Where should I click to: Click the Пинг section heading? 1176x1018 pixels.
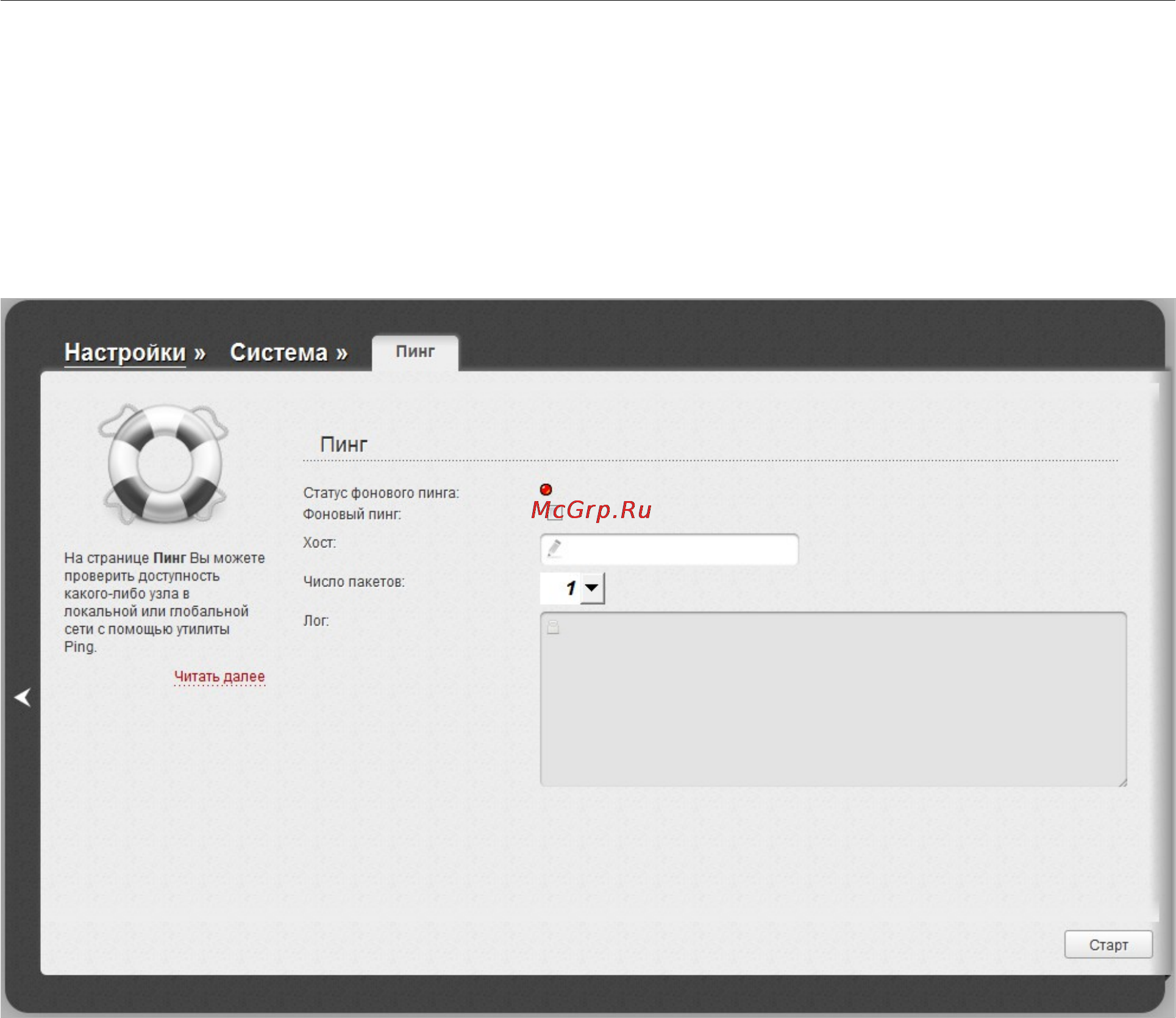click(344, 444)
